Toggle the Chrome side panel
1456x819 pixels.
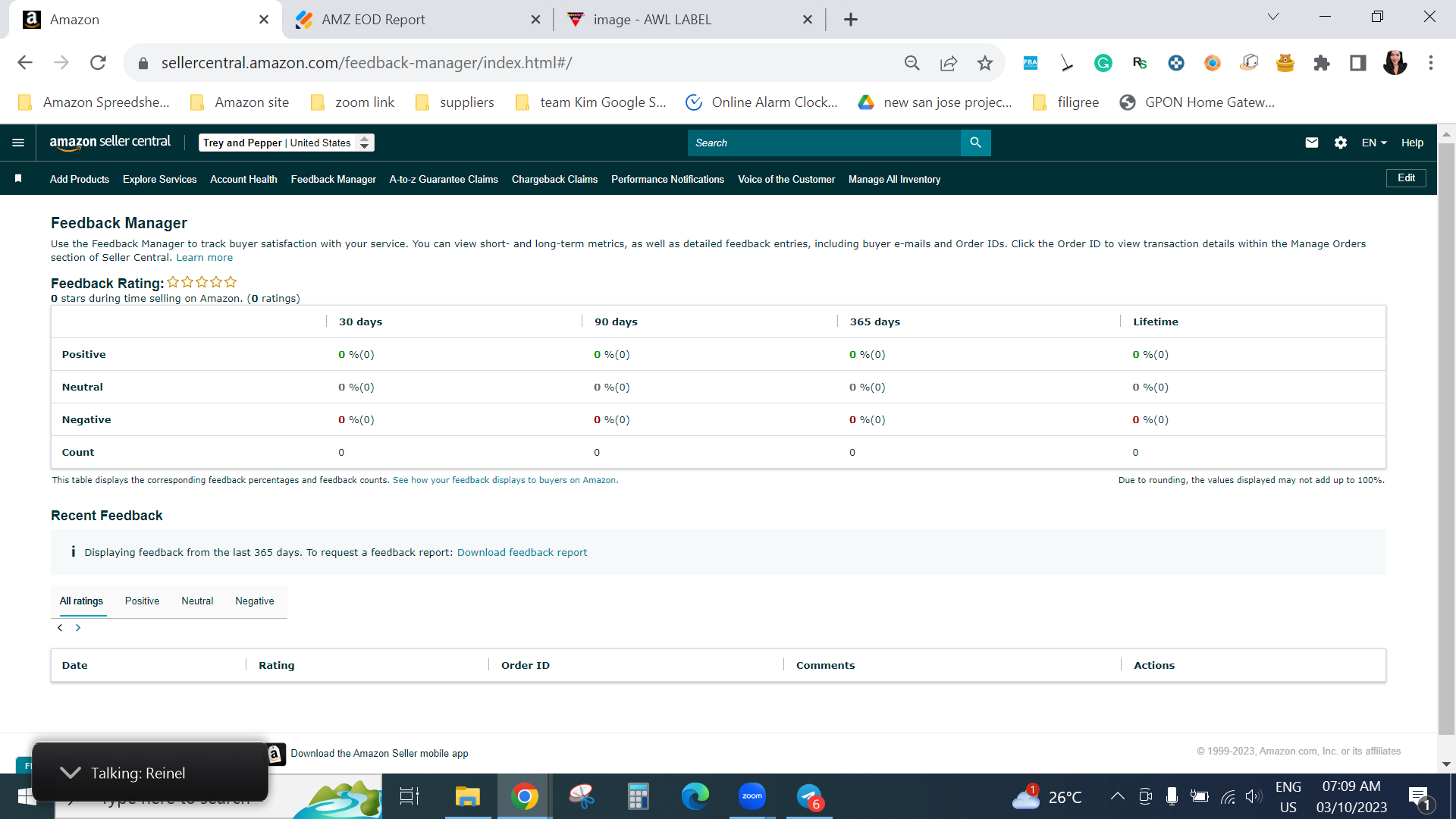coord(1358,63)
